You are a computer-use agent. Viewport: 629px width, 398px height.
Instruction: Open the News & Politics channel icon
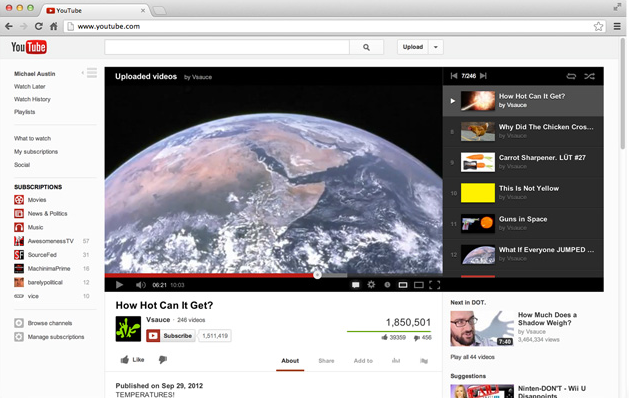click(x=19, y=213)
